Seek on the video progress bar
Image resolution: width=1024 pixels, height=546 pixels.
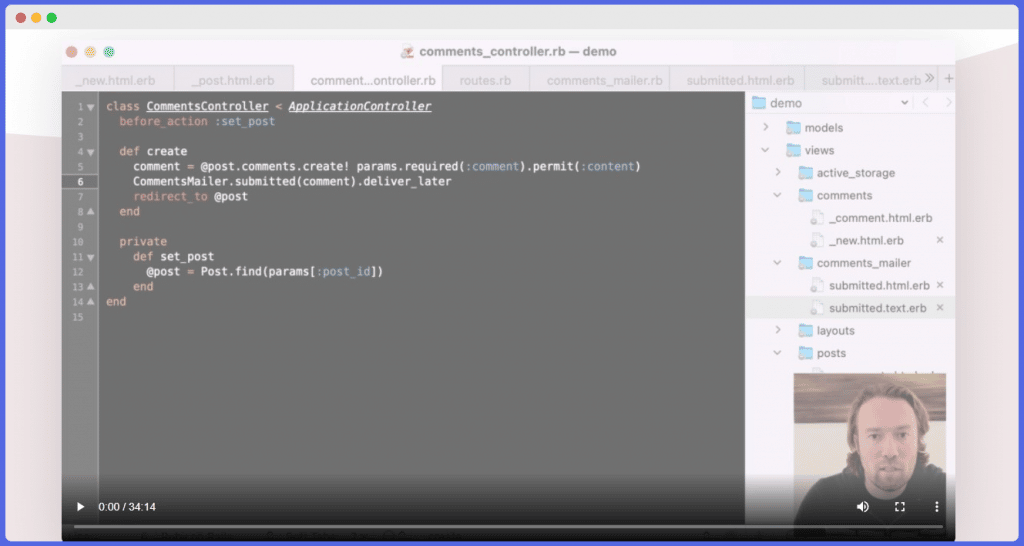click(x=508, y=526)
